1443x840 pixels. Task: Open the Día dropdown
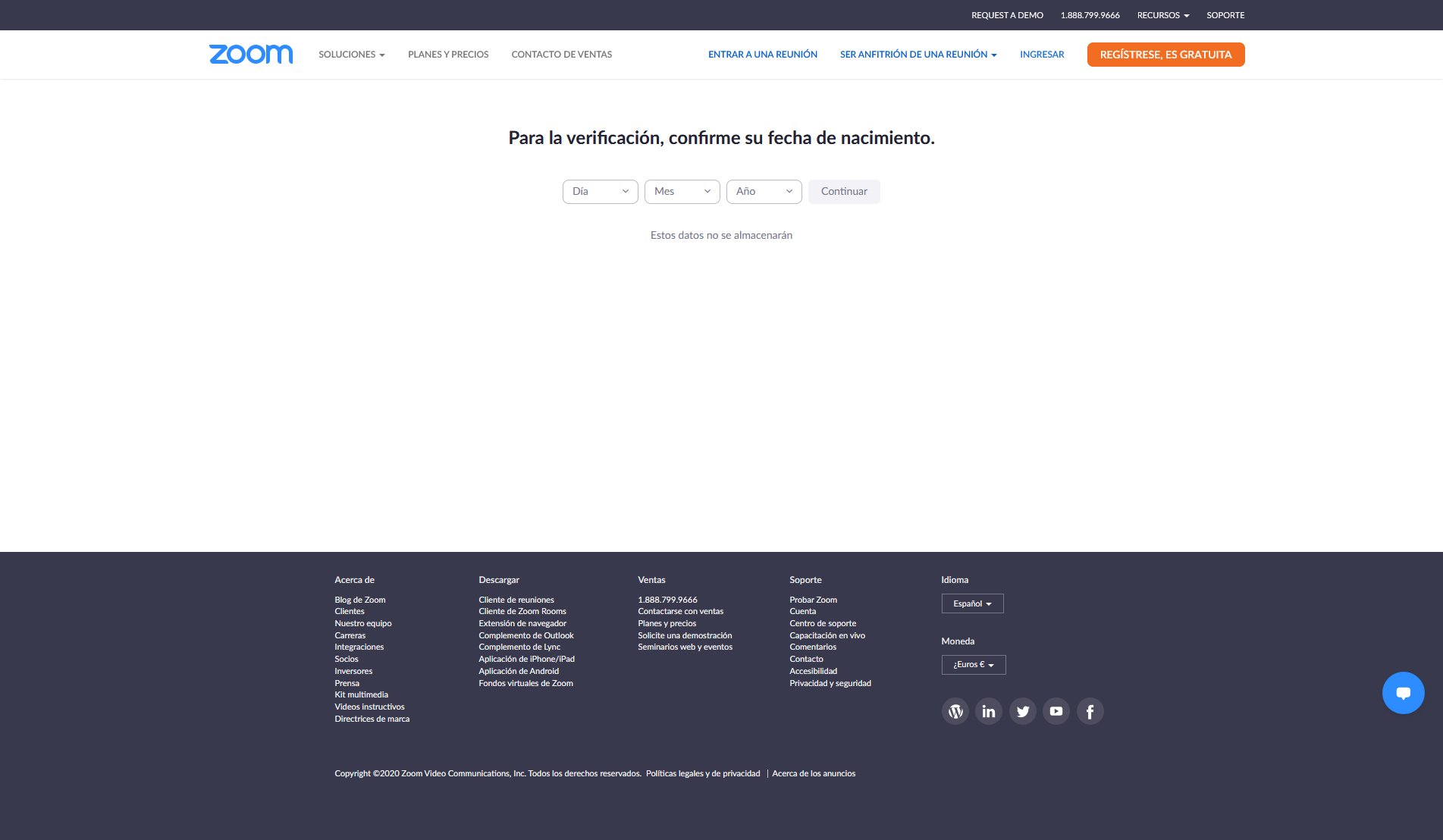click(601, 192)
